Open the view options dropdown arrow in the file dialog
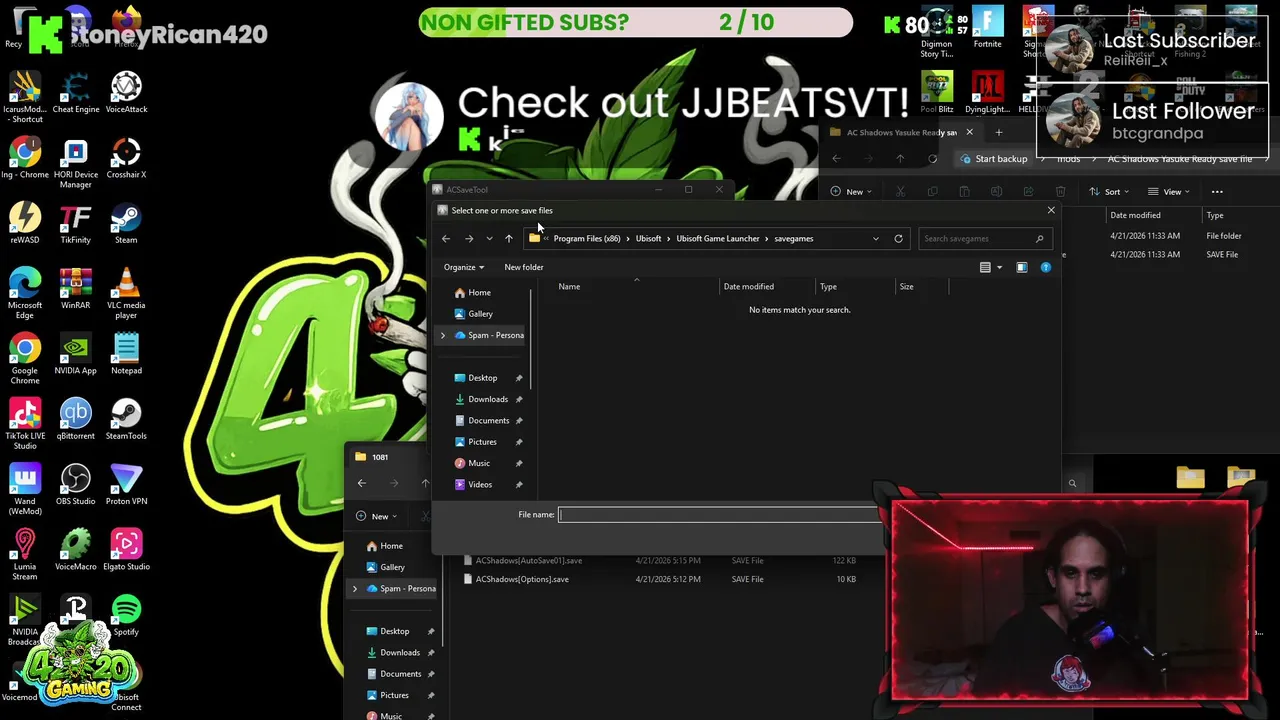 999,267
